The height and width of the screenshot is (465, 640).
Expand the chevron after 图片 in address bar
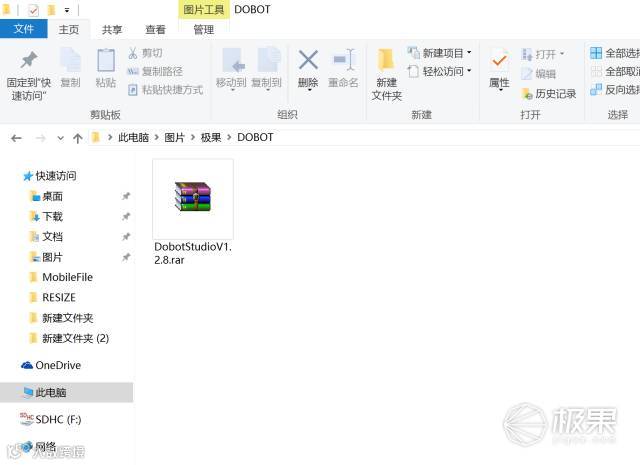click(x=193, y=138)
